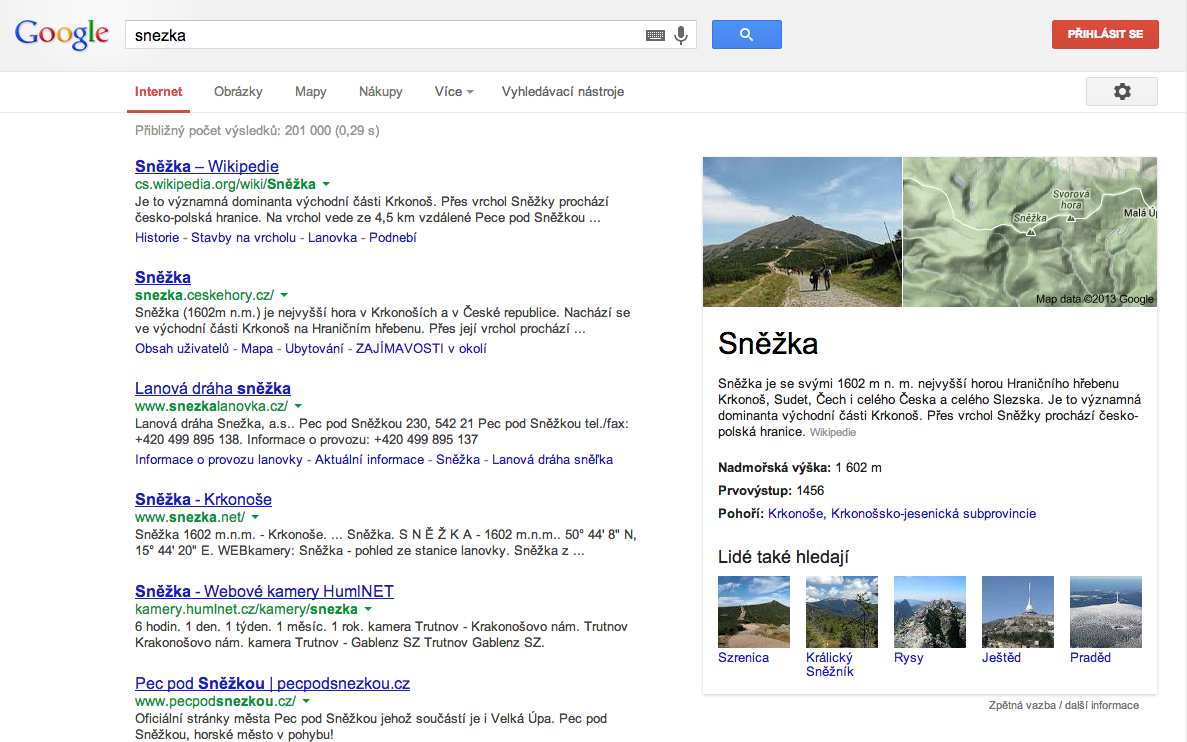The height and width of the screenshot is (742, 1187).
Task: Click the Prvovýstup: 1456 line
Action: [771, 491]
